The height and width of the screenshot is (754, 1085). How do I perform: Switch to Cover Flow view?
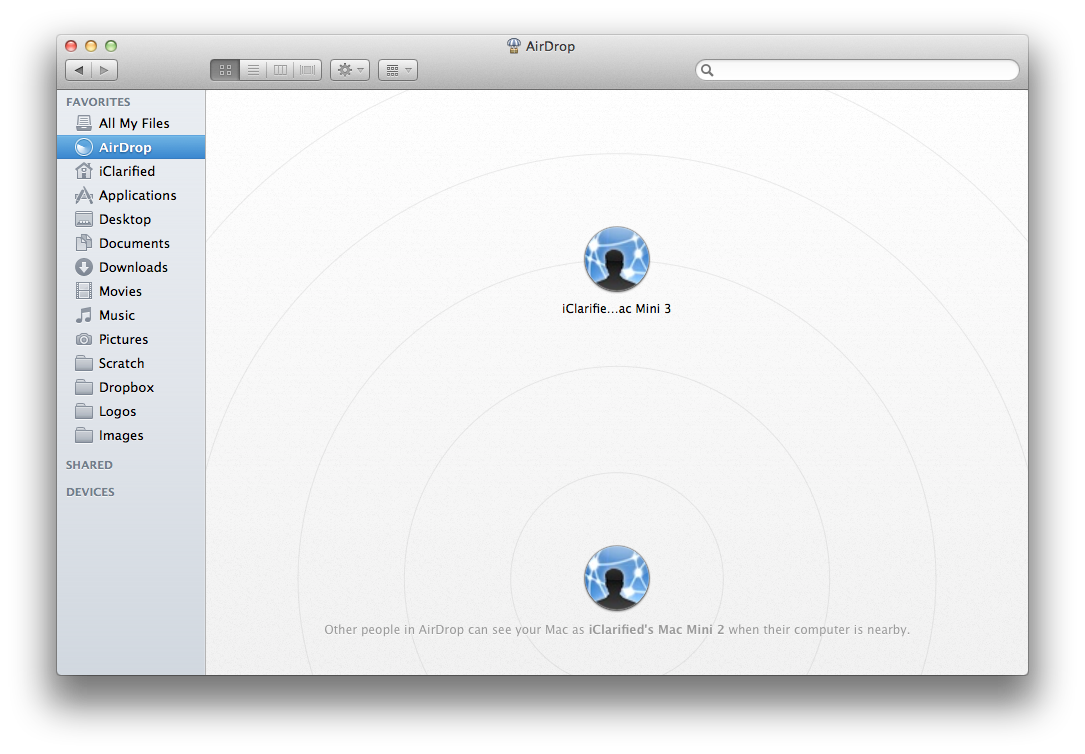[x=308, y=70]
